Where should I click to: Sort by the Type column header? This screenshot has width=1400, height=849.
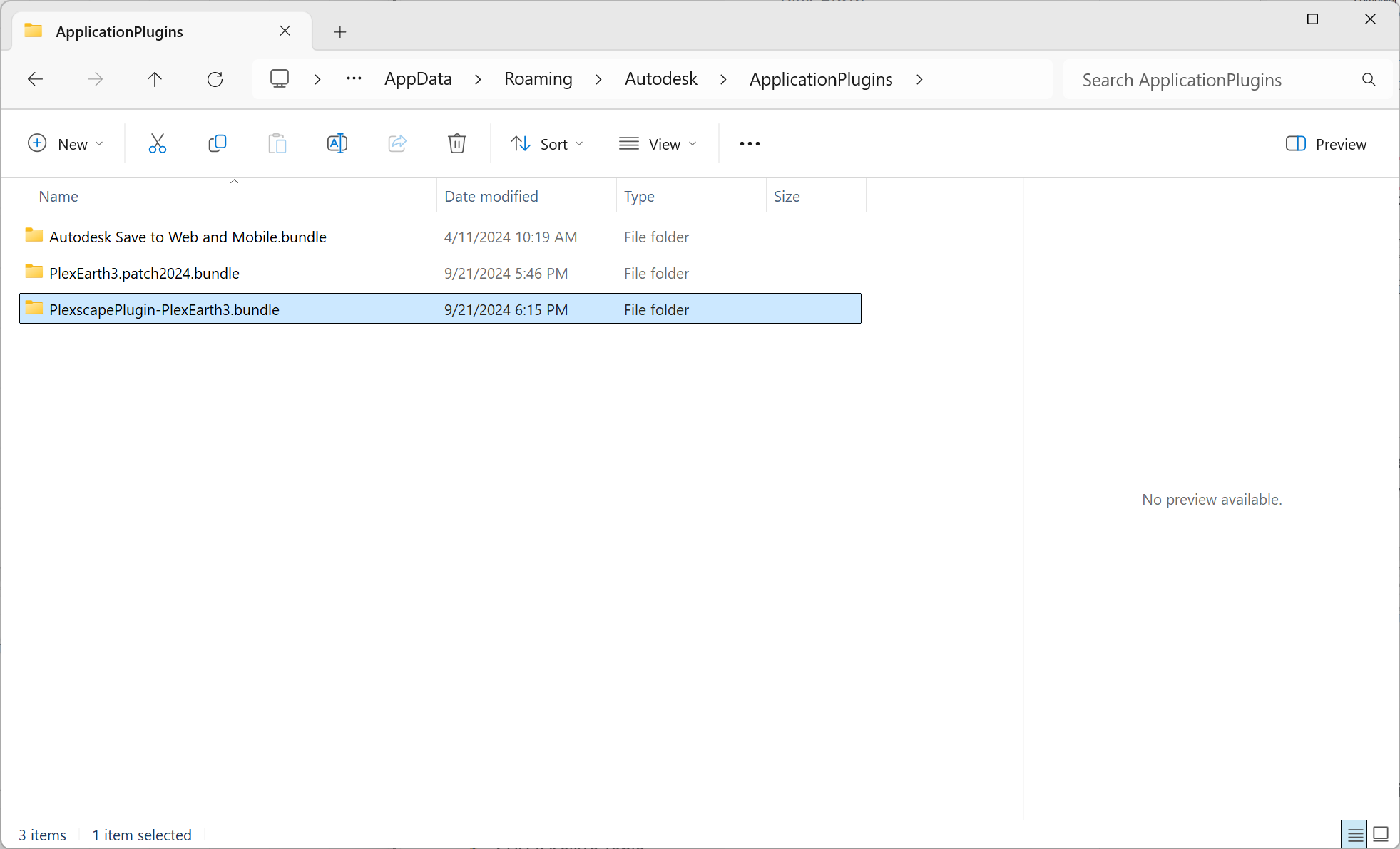click(x=691, y=196)
